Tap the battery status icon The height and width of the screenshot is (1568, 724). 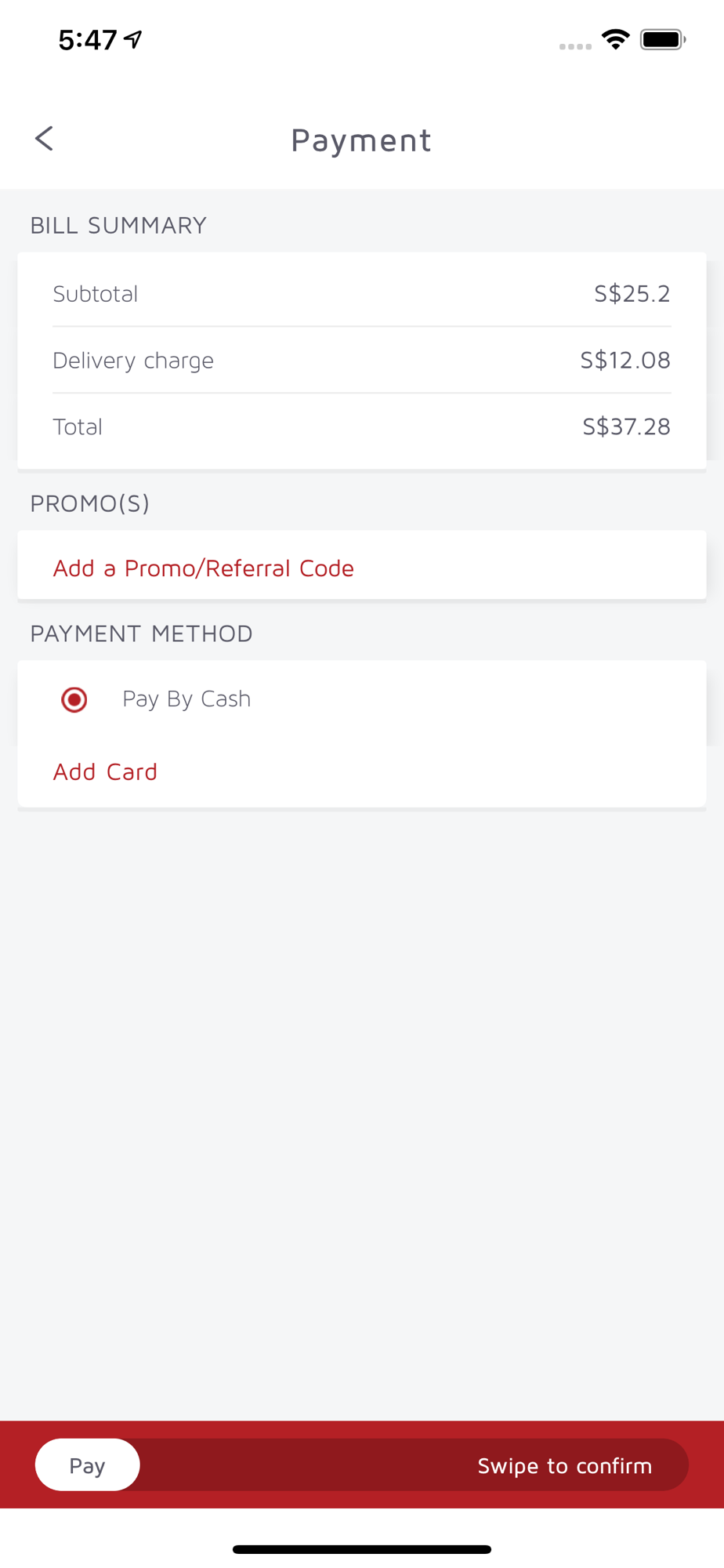663,39
